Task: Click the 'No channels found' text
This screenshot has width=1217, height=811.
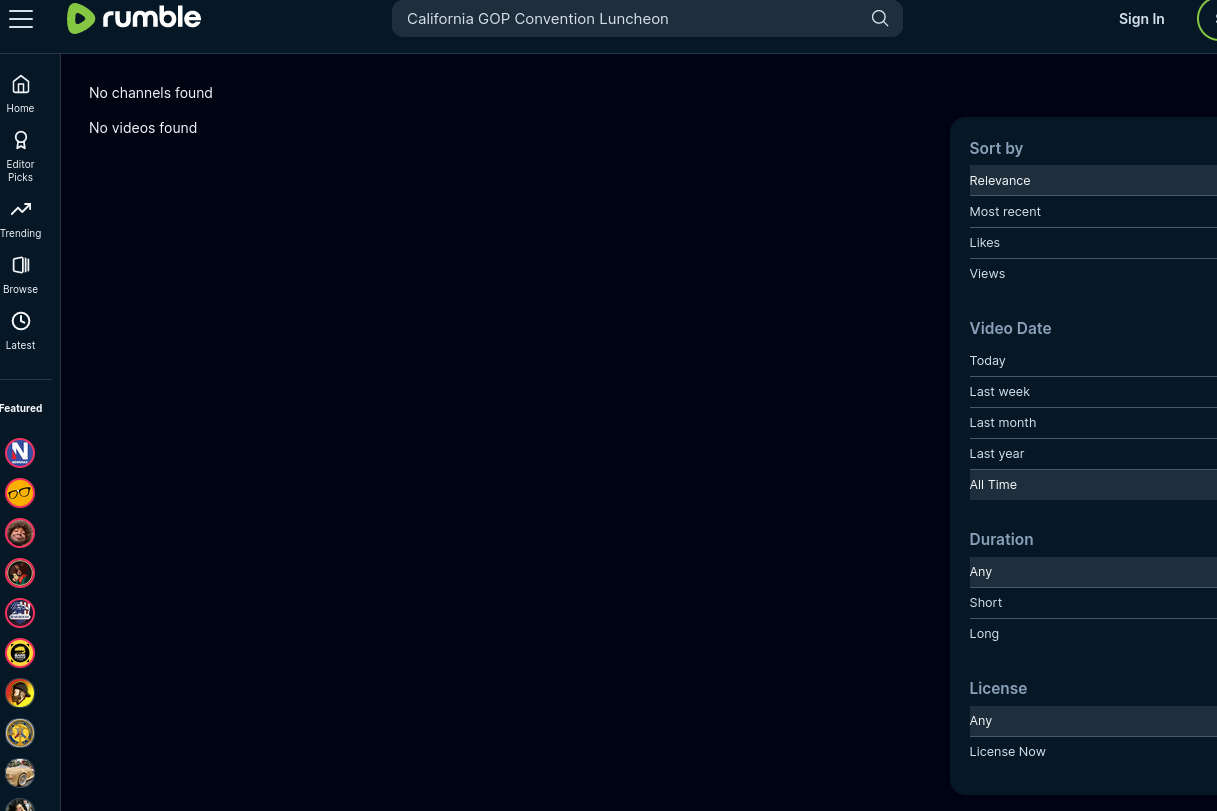Action: (x=151, y=93)
